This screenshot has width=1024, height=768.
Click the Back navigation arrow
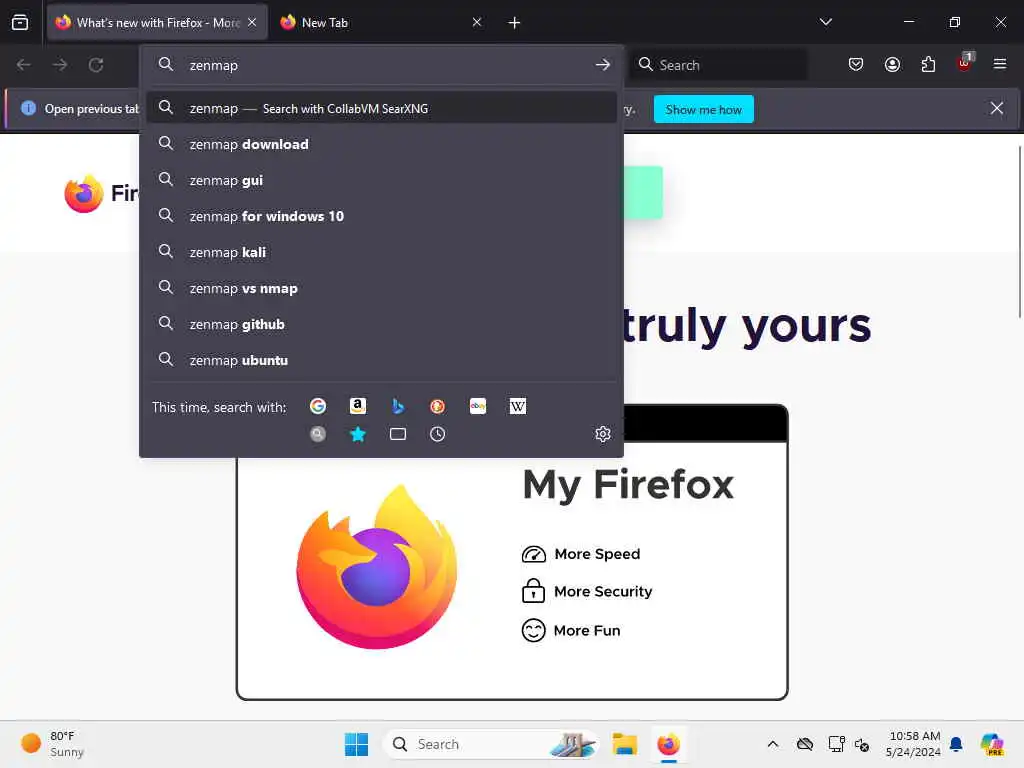(x=24, y=65)
